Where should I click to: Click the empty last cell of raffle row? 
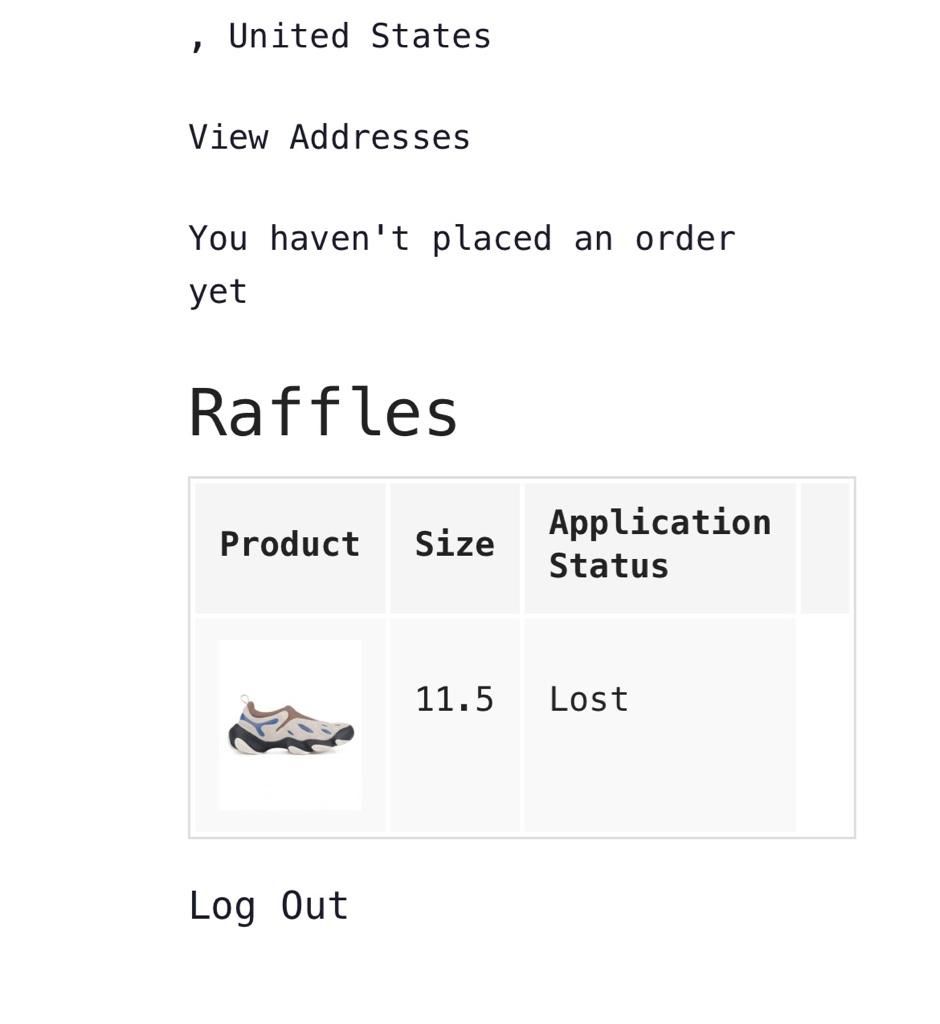pyautogui.click(x=824, y=725)
